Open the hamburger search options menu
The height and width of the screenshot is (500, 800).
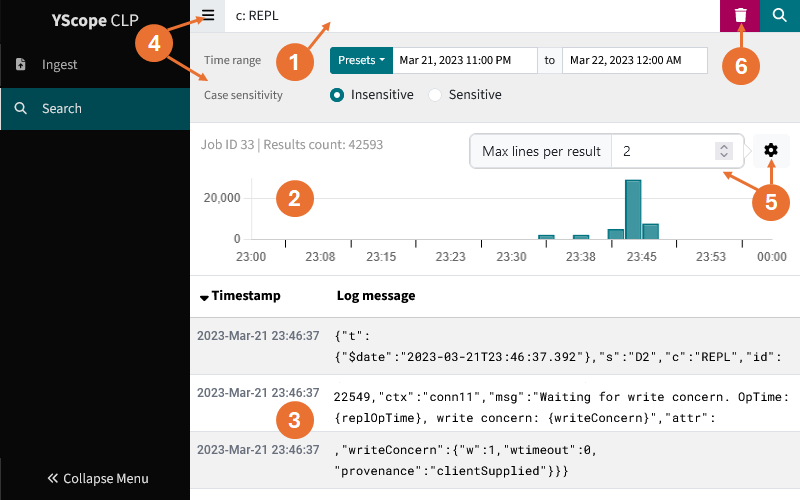(208, 15)
